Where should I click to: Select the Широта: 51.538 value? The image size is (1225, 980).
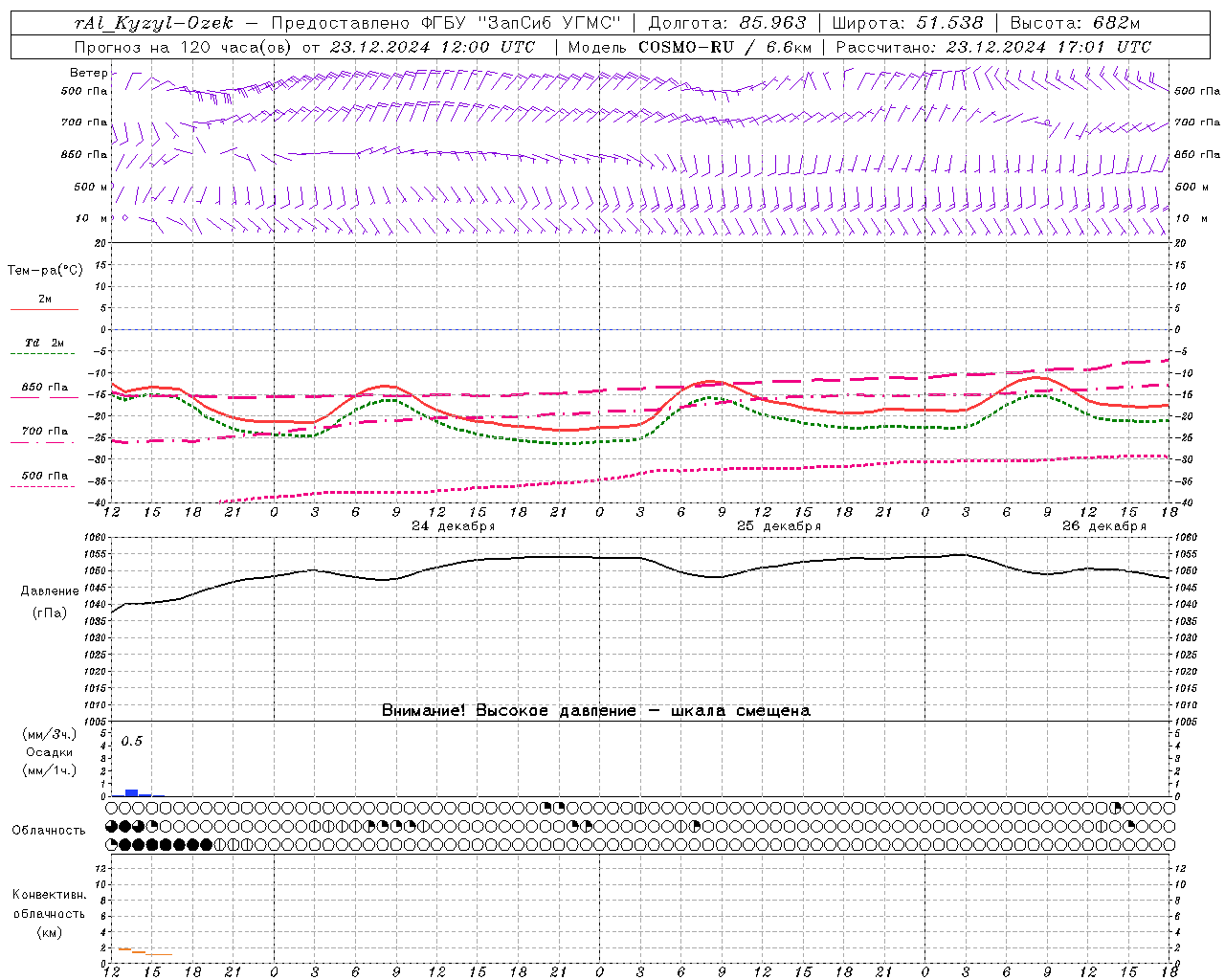pyautogui.click(x=907, y=23)
